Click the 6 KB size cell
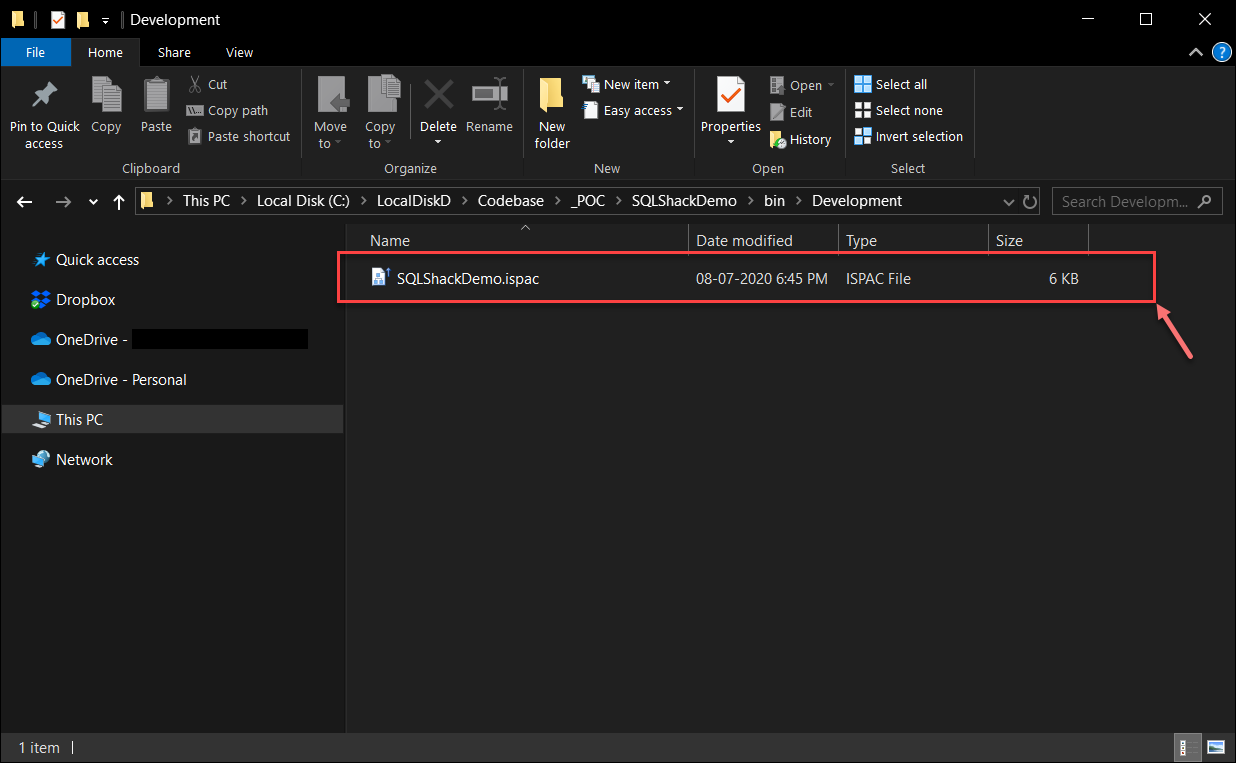This screenshot has width=1236, height=763. [x=1063, y=279]
